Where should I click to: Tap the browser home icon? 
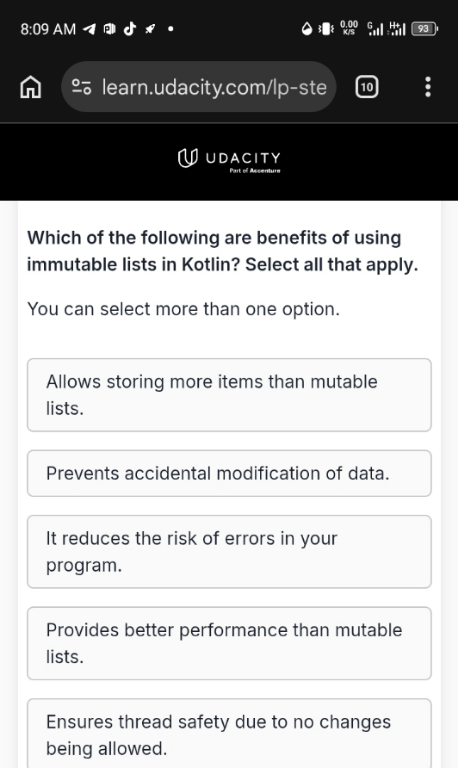click(x=30, y=87)
